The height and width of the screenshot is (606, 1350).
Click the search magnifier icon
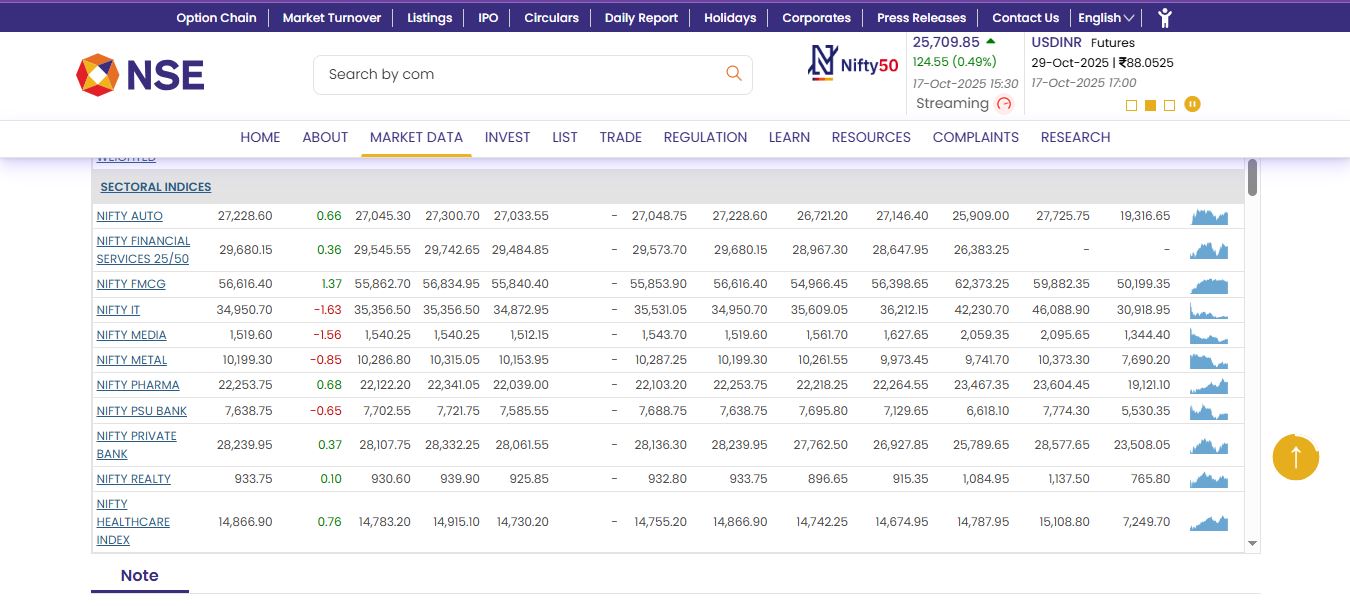tap(734, 74)
